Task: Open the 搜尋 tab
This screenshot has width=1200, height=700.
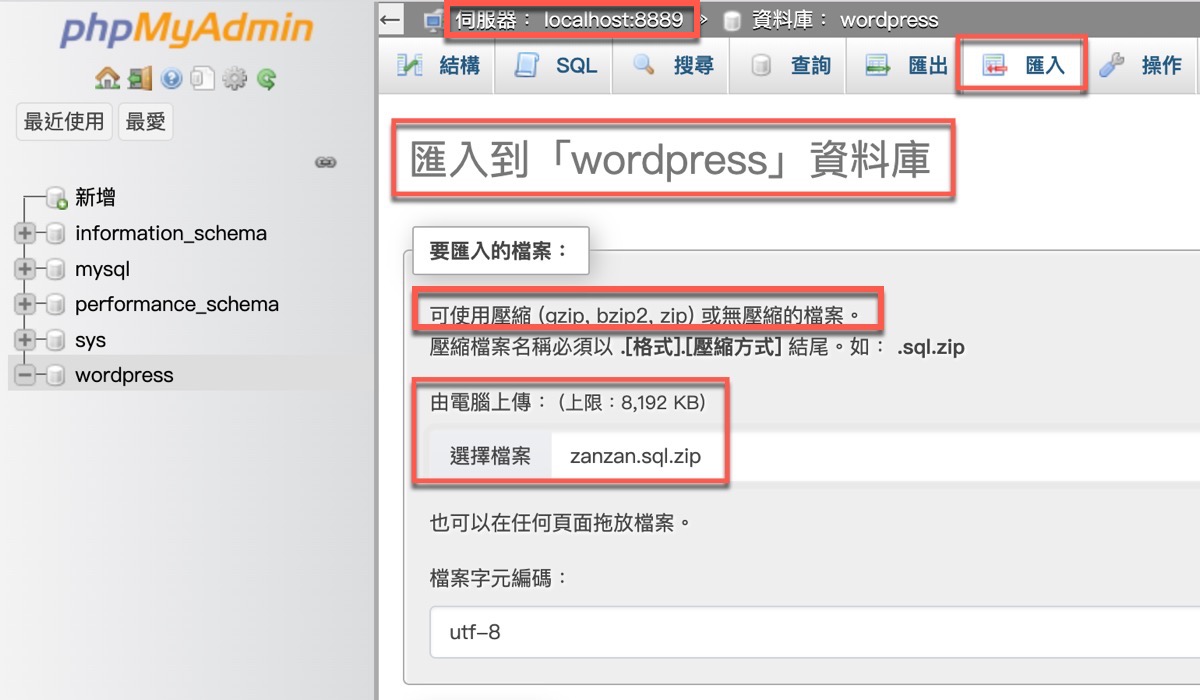Action: tap(672, 66)
